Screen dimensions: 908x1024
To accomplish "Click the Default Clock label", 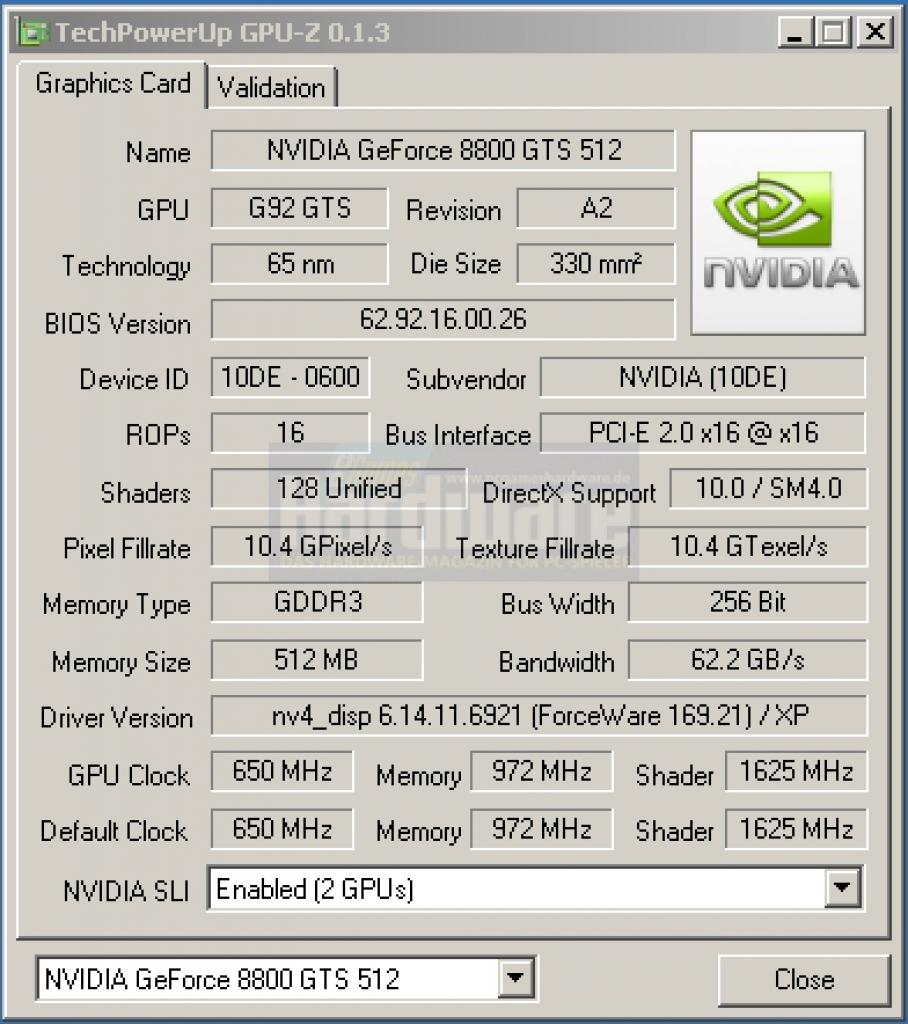I will click(x=114, y=831).
